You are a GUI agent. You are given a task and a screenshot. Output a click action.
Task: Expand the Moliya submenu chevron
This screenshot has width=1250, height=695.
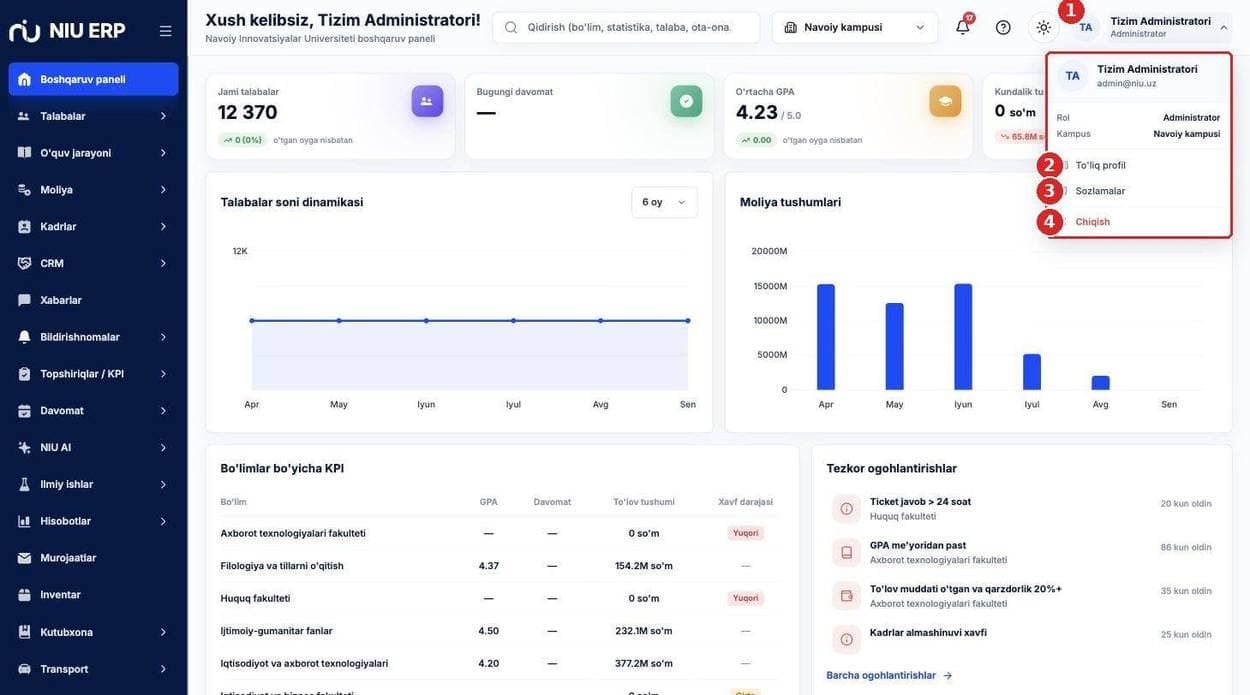[x=164, y=190]
